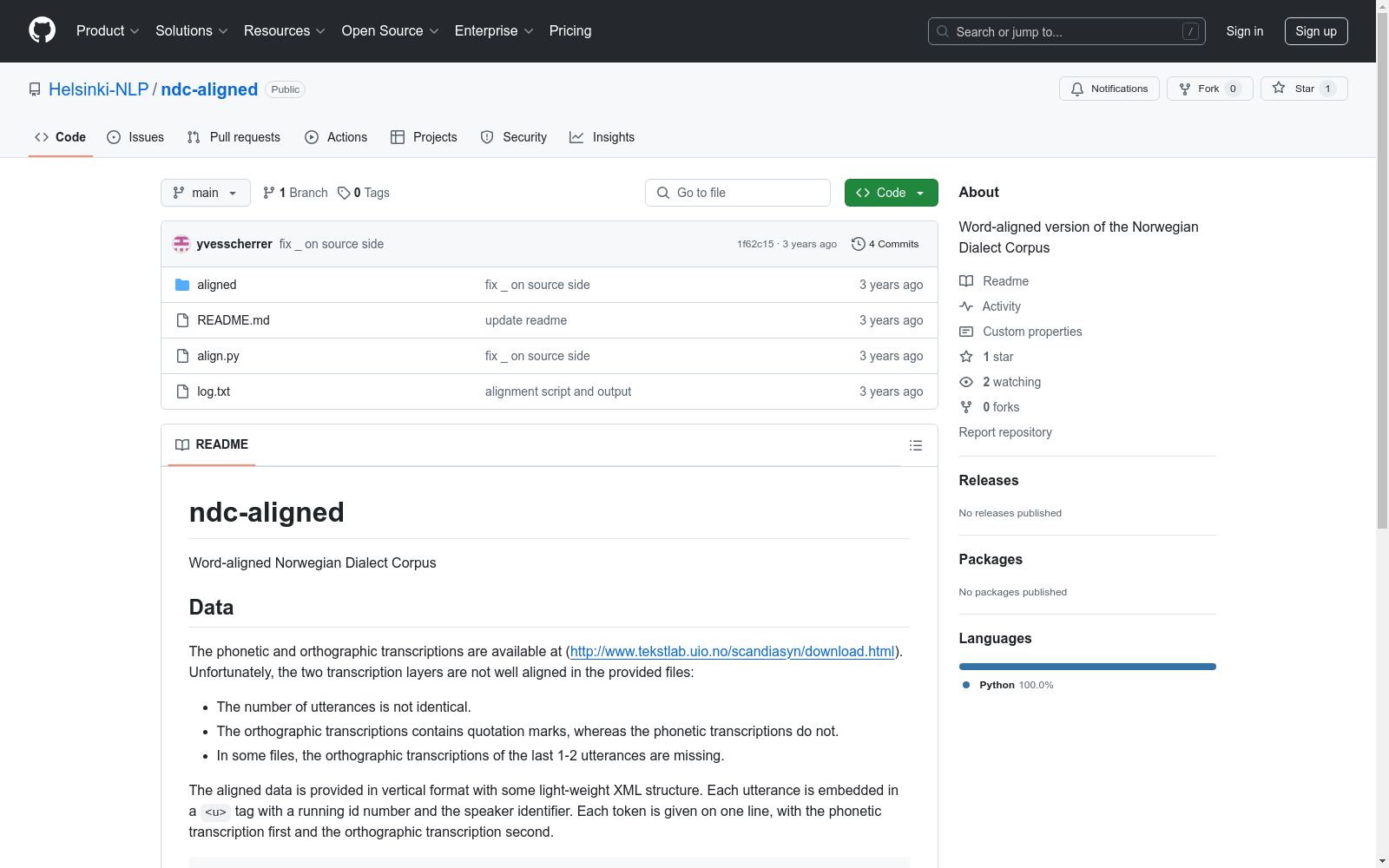This screenshot has height=868, width=1389.
Task: Click the Go to file search field
Action: click(738, 193)
